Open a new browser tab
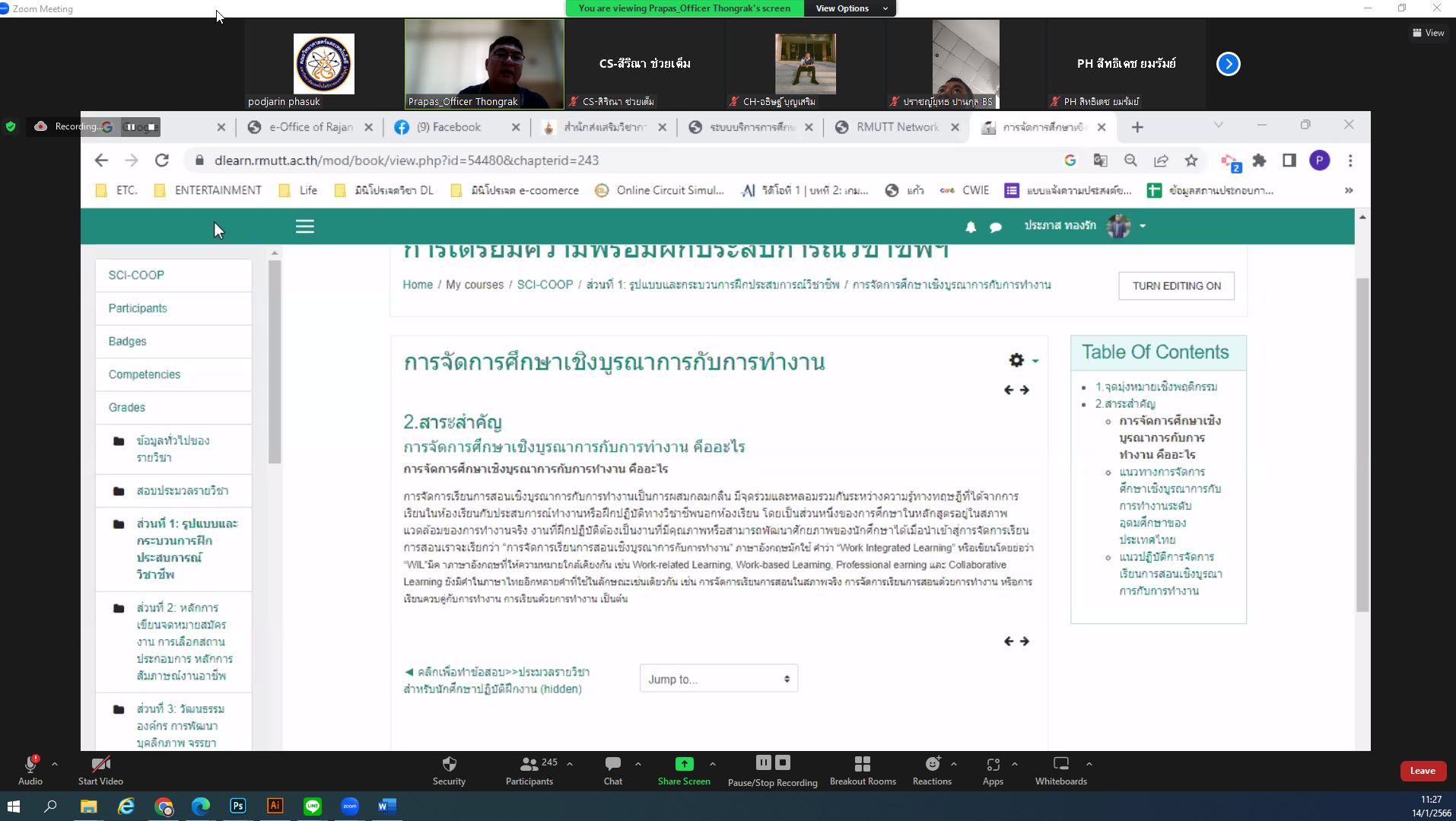Image resolution: width=1456 pixels, height=821 pixels. [x=1137, y=127]
